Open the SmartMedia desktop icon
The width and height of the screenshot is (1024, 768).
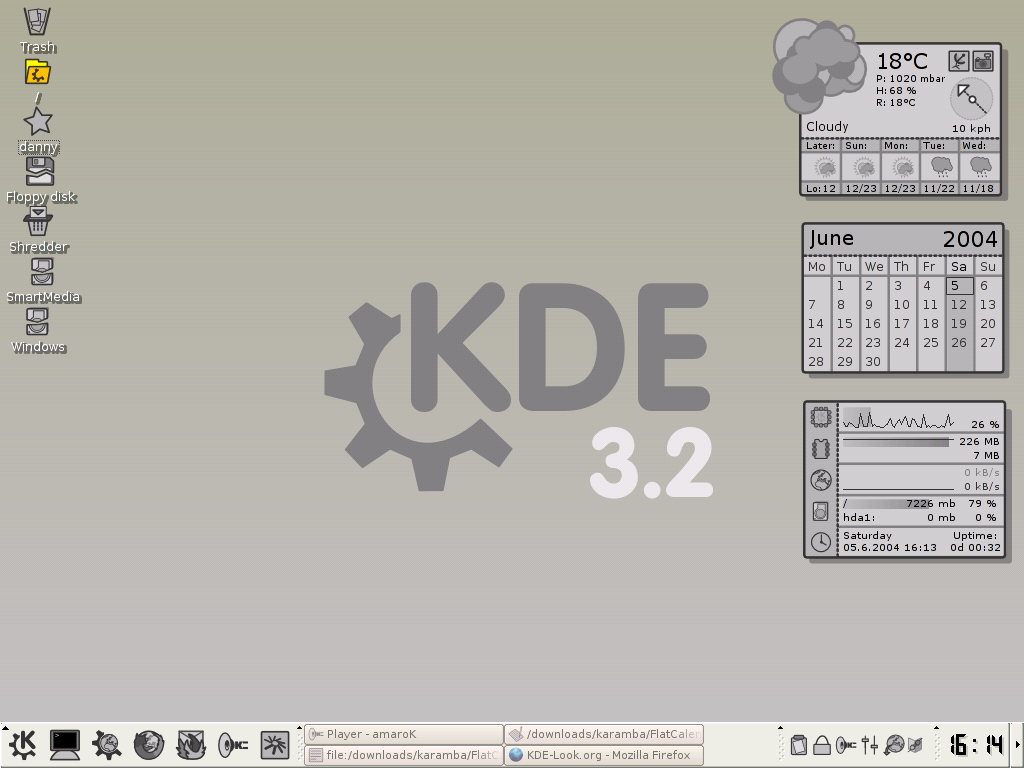coord(42,272)
